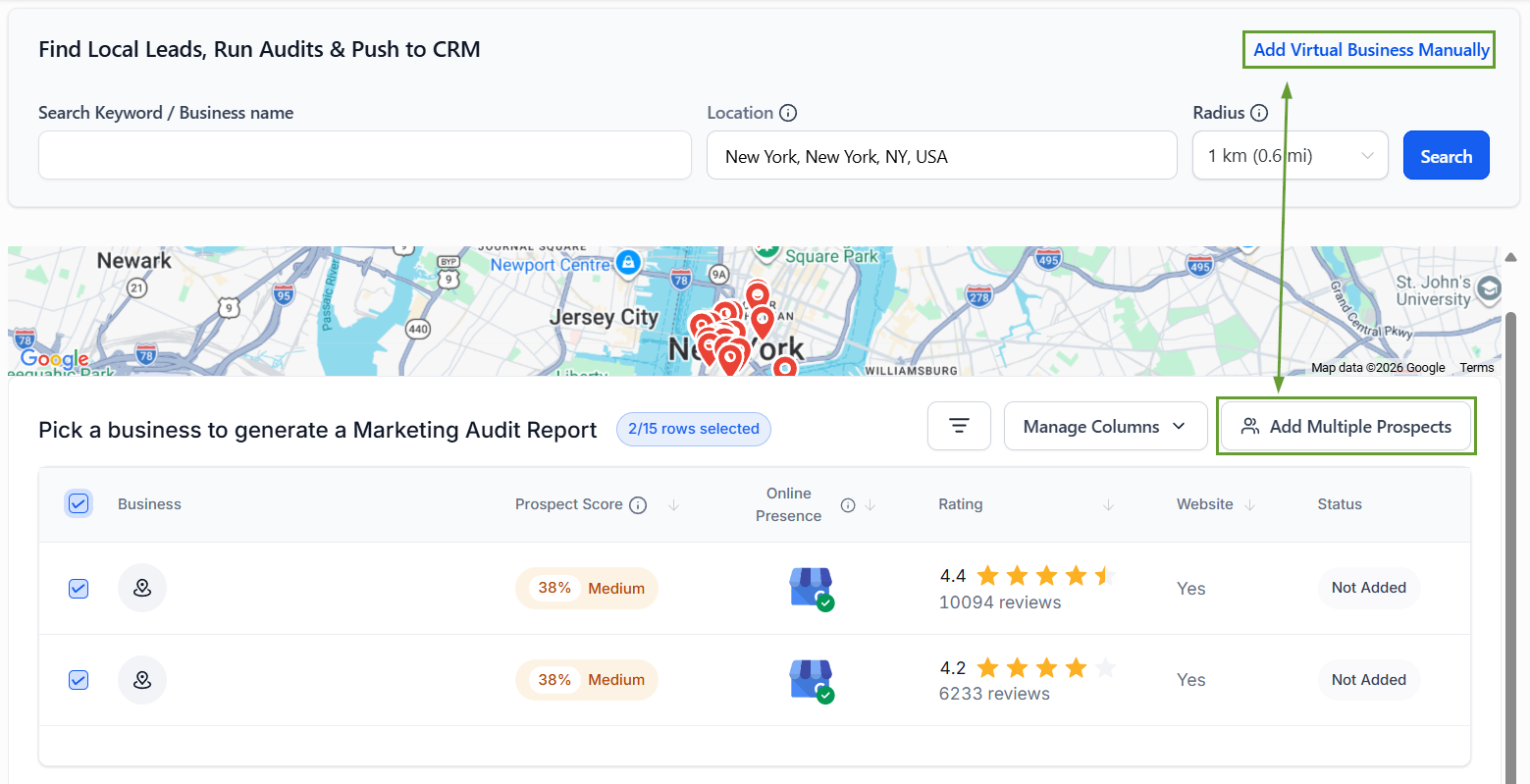This screenshot has height=784, width=1530.
Task: Click Radius info icon
Action: [1259, 113]
